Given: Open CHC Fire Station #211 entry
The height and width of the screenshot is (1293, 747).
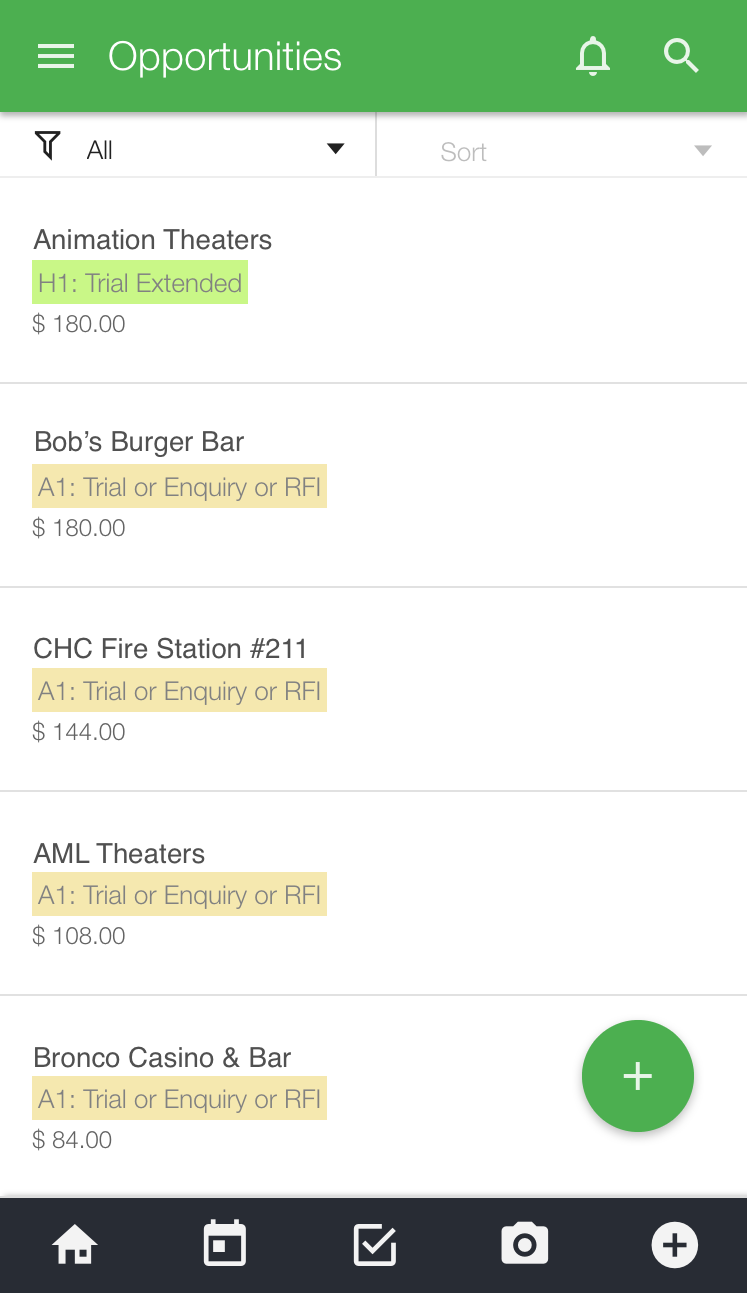Looking at the screenshot, I should point(170,648).
